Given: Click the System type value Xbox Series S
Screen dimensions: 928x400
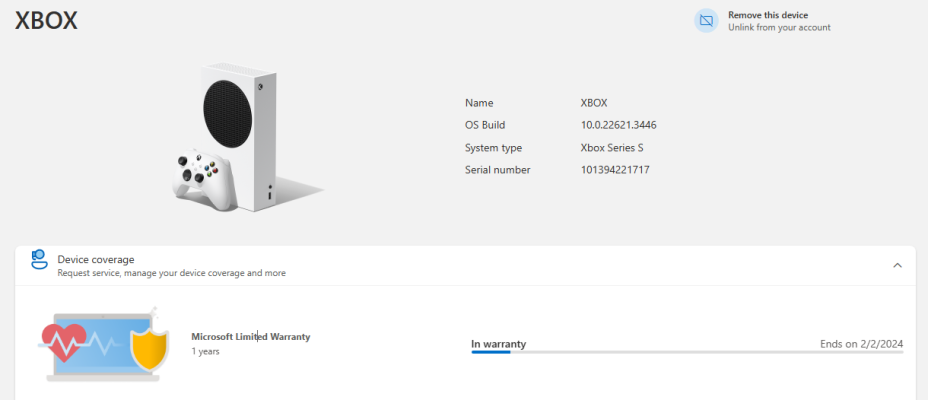Looking at the screenshot, I should tap(612, 148).
